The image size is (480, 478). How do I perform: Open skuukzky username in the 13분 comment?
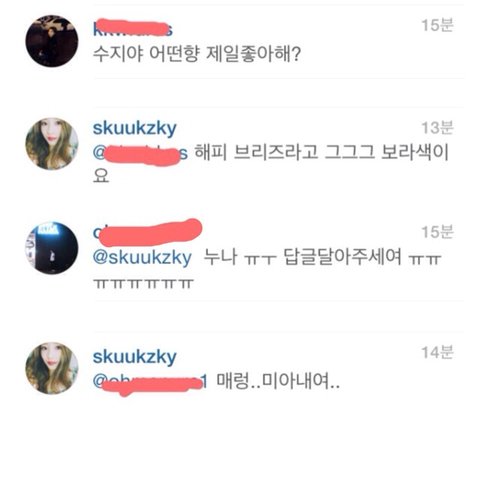coord(134,128)
